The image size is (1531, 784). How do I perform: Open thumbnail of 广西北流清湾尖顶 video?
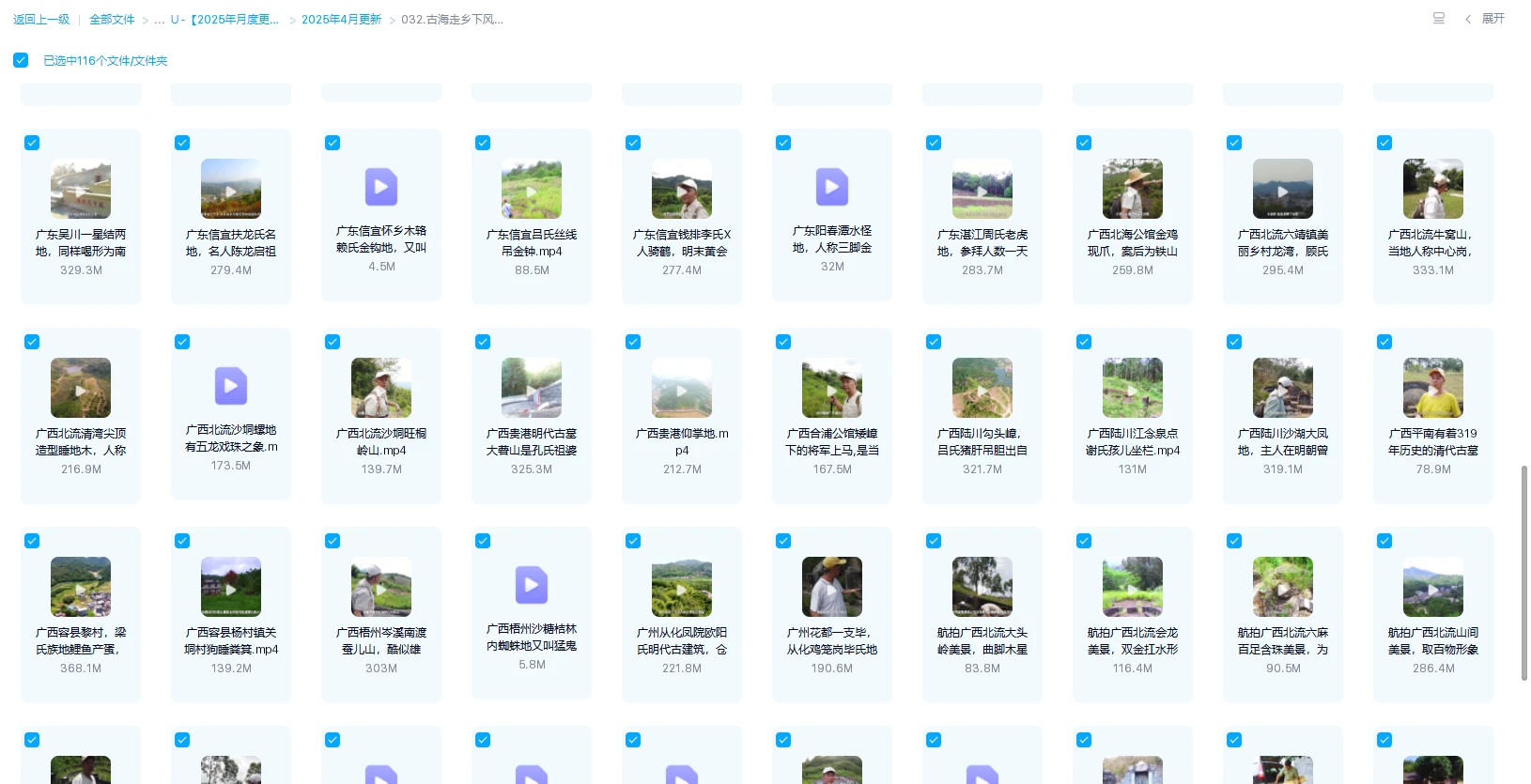point(81,388)
